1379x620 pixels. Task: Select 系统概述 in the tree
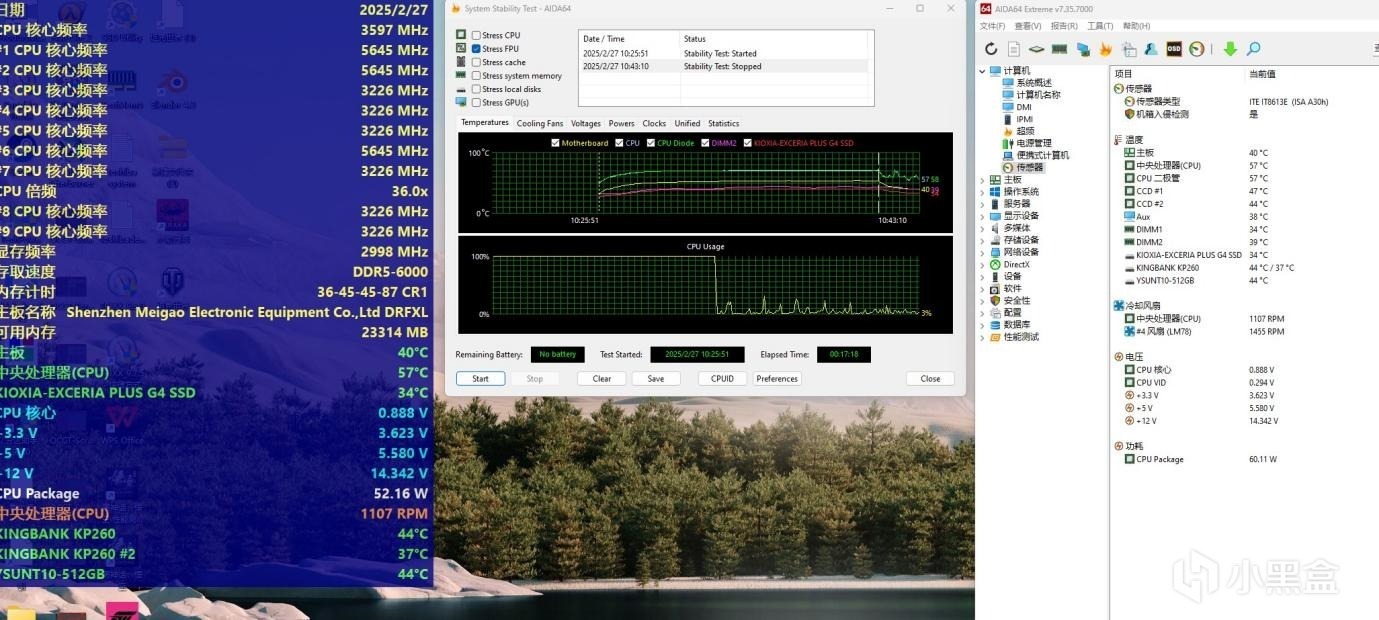(x=1034, y=83)
